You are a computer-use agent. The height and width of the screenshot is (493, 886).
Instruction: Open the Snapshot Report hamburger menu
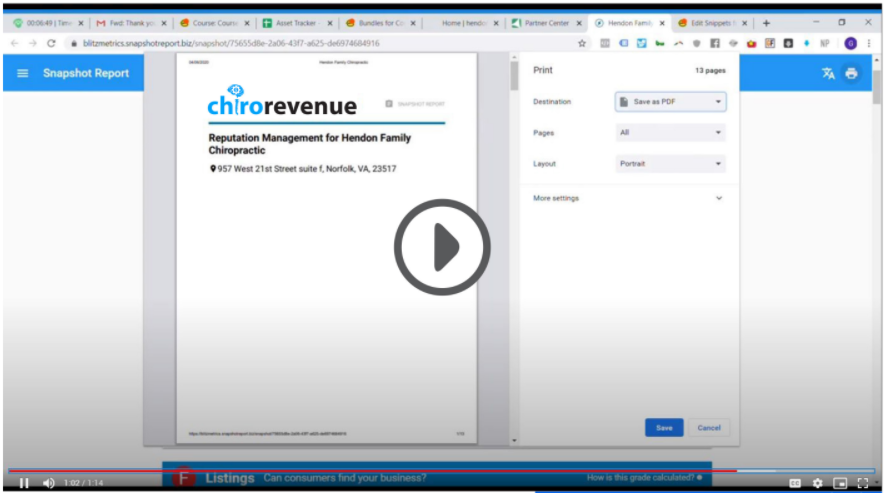(x=23, y=73)
